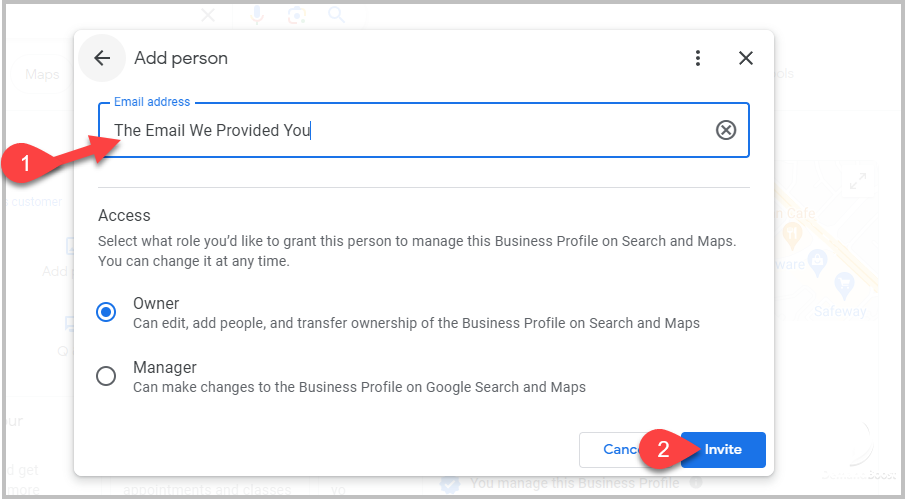
Task: Clear the Email address field text
Action: (726, 130)
